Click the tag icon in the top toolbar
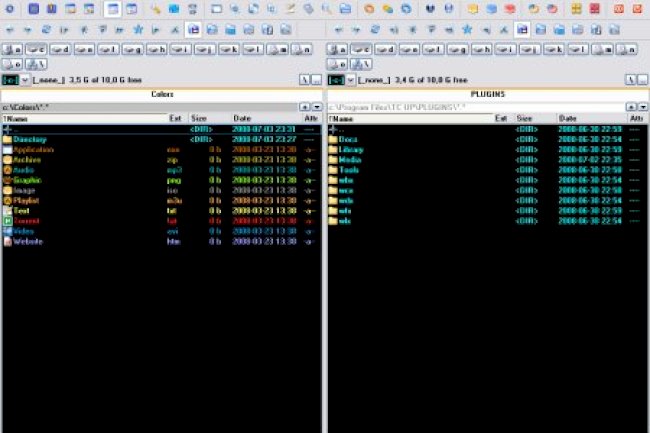 (x=308, y=9)
